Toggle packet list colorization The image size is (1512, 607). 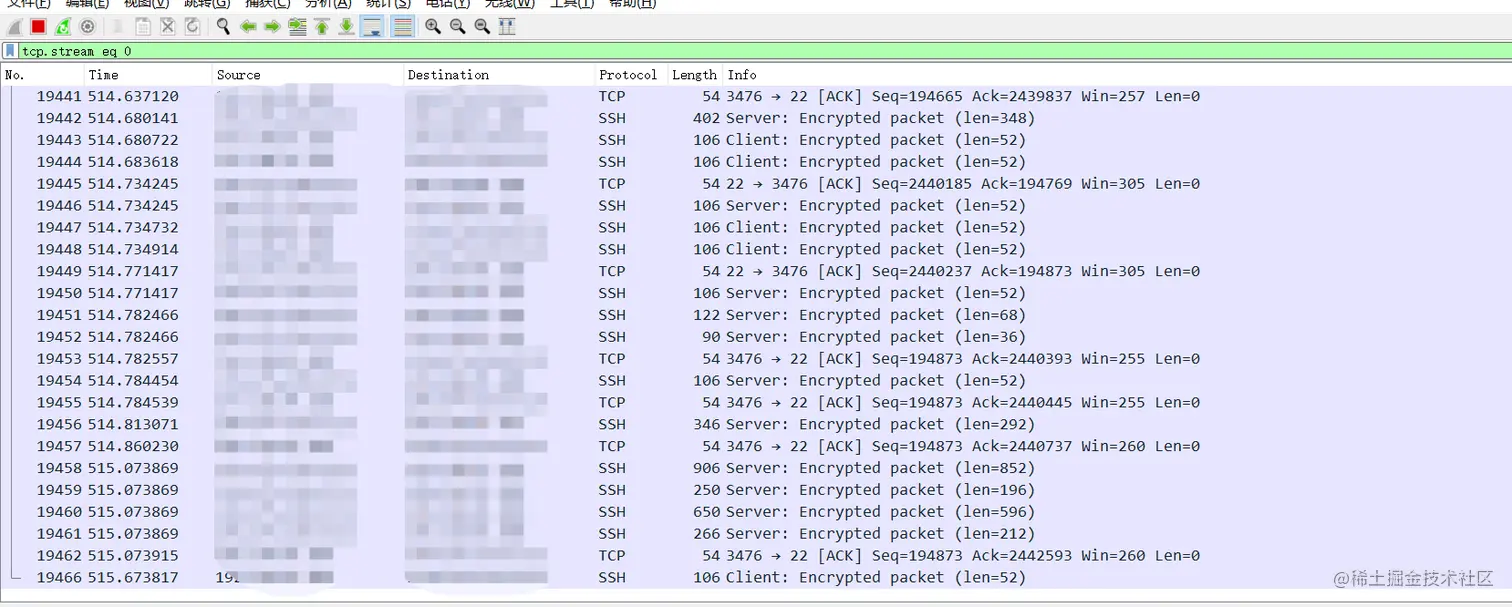(402, 27)
